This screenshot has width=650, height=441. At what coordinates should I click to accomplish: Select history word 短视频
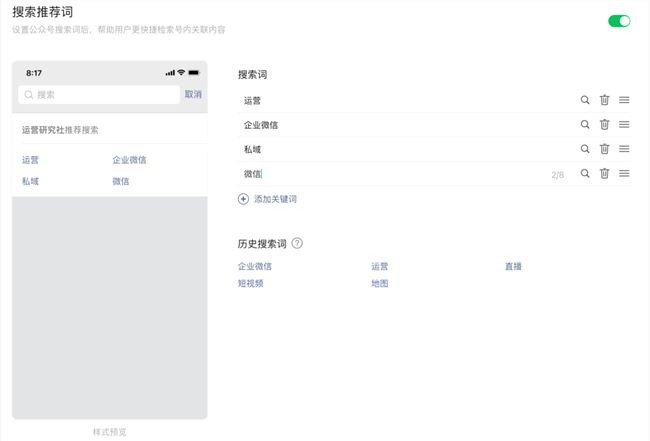[x=250, y=283]
